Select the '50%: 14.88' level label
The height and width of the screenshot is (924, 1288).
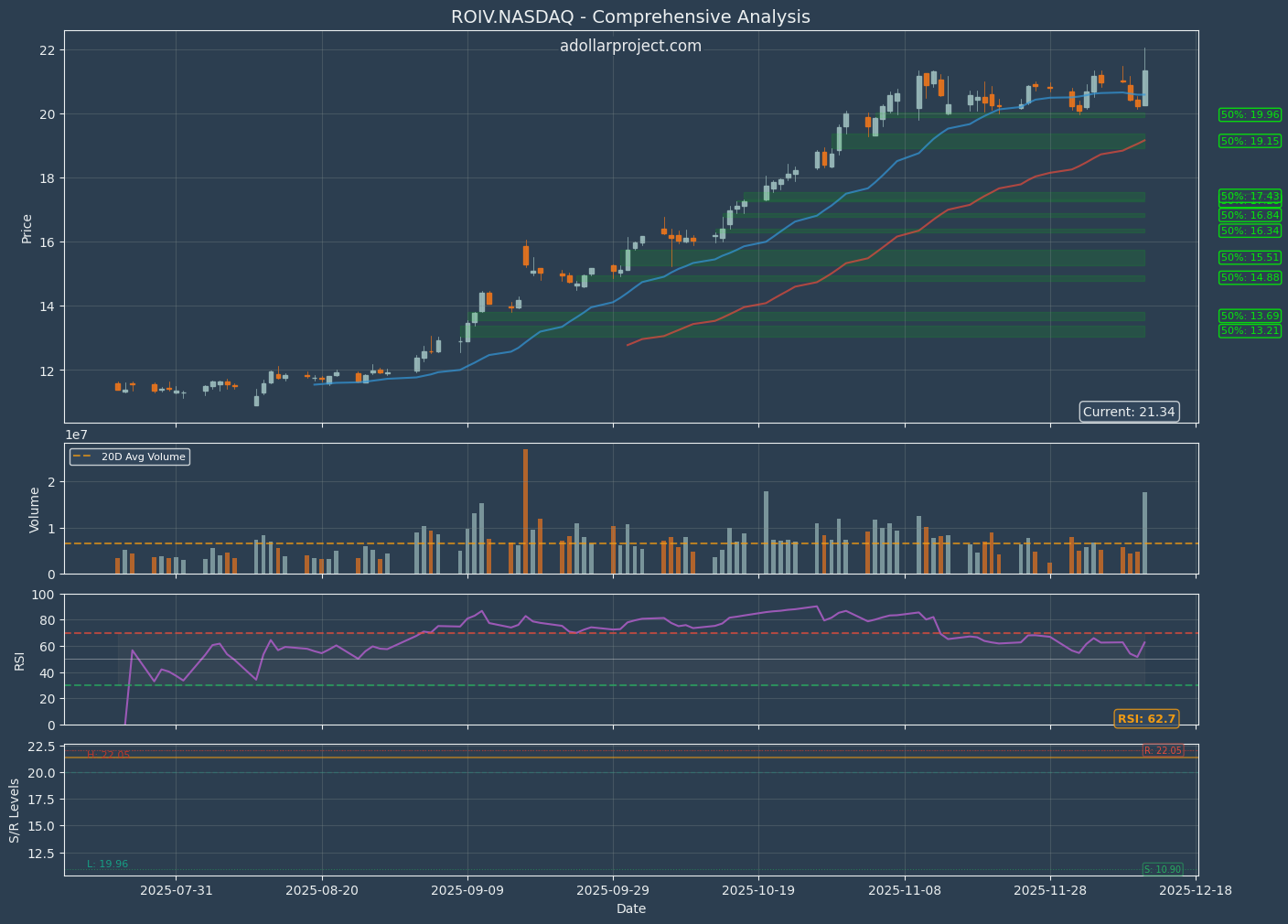coord(1250,277)
